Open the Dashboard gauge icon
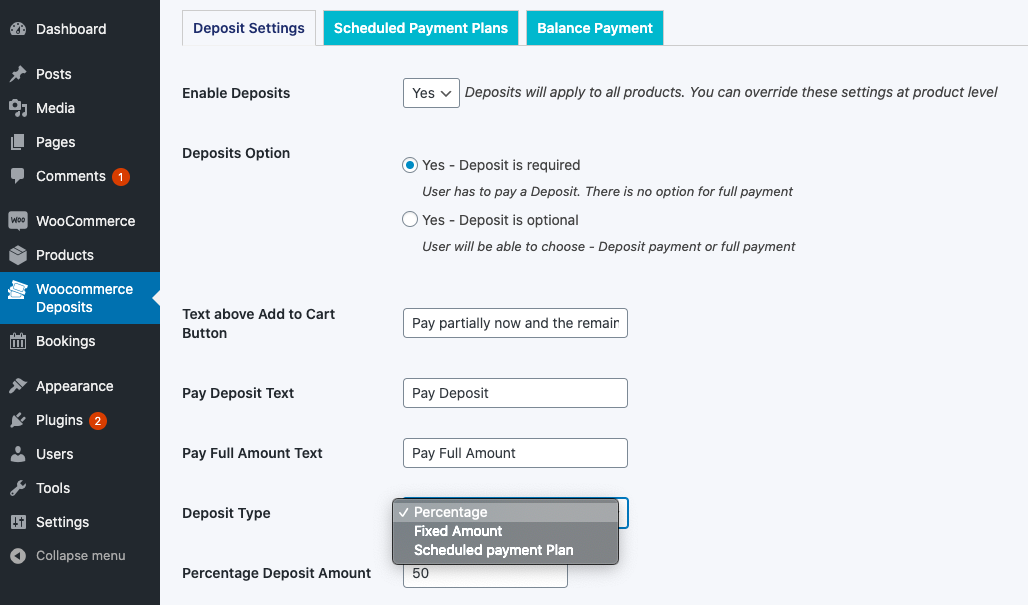 [18, 29]
